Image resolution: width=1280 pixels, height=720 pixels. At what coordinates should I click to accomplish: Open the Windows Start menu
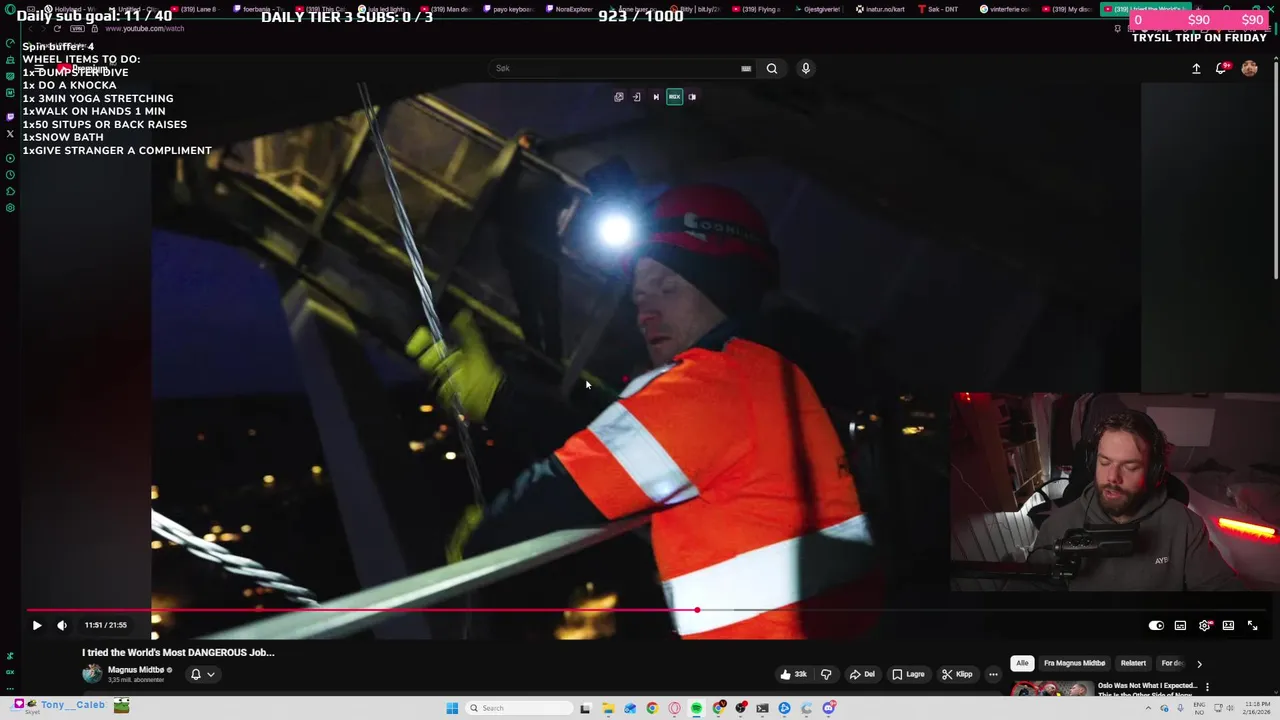(x=452, y=708)
